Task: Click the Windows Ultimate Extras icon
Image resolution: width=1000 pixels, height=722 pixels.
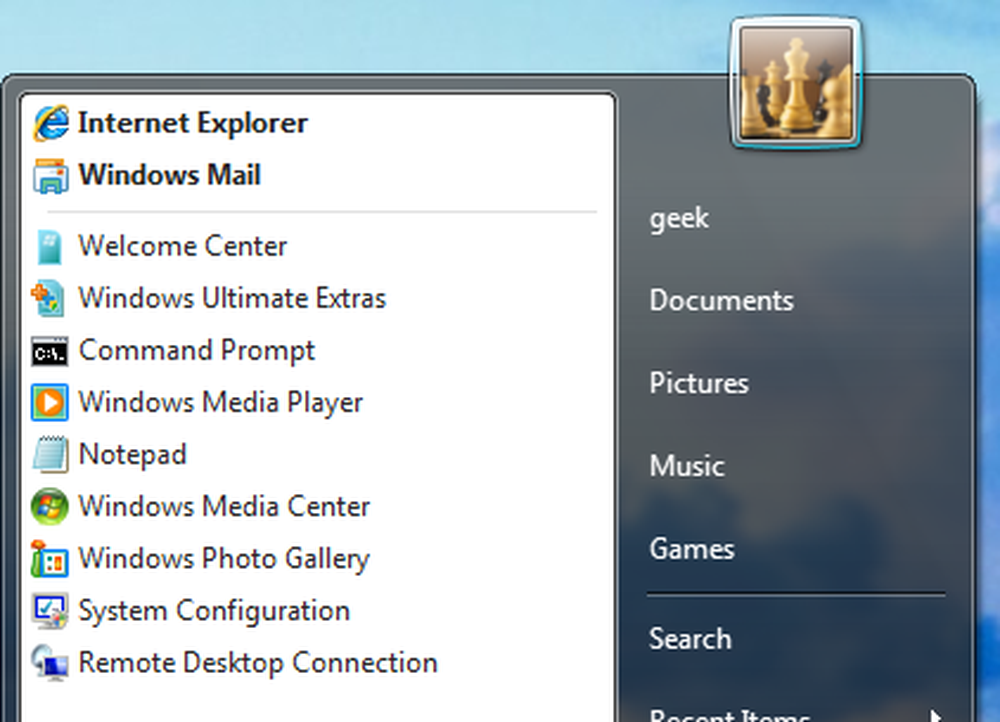Action: point(48,298)
